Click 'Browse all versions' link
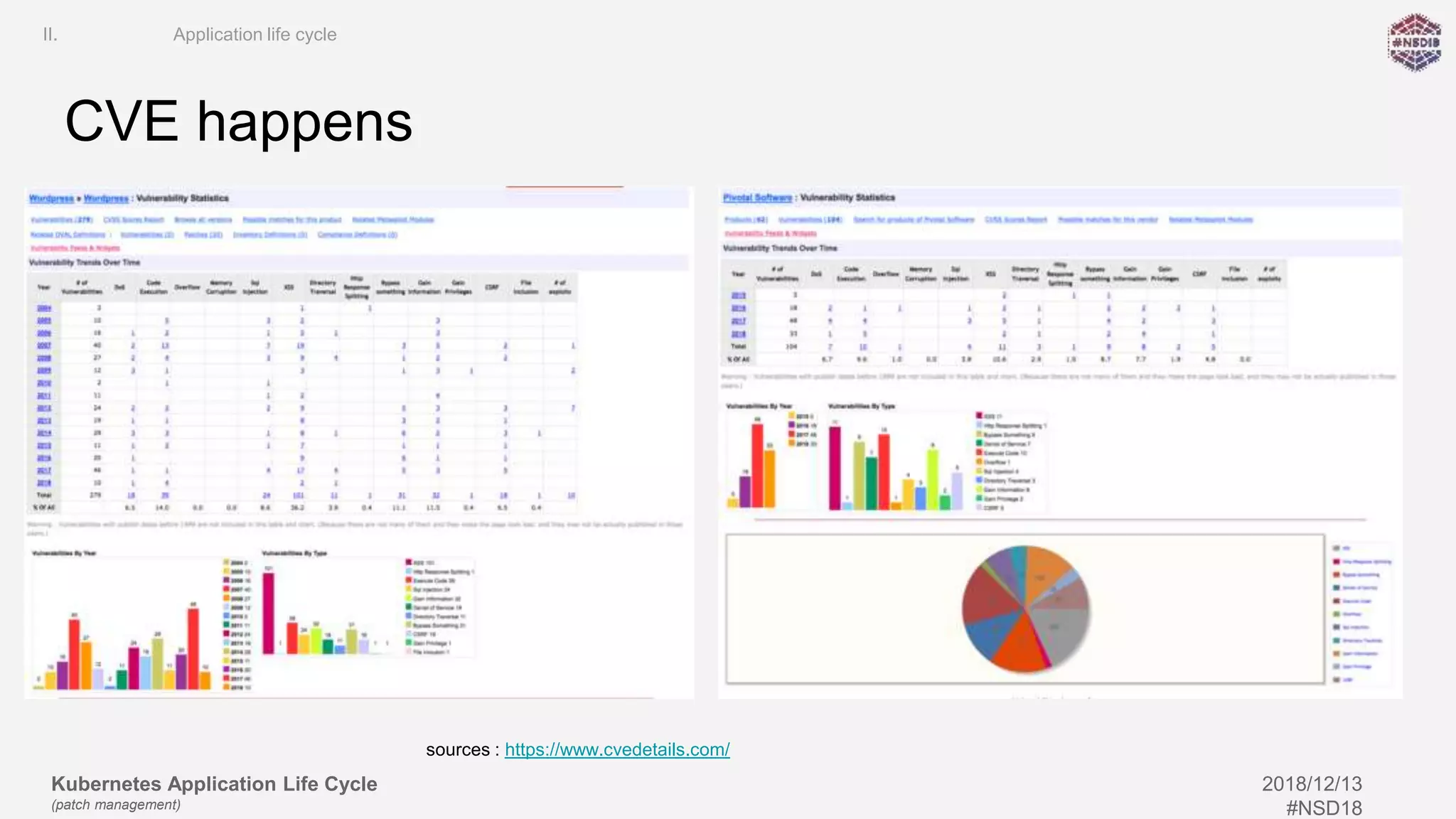The image size is (1456, 819). [x=203, y=220]
